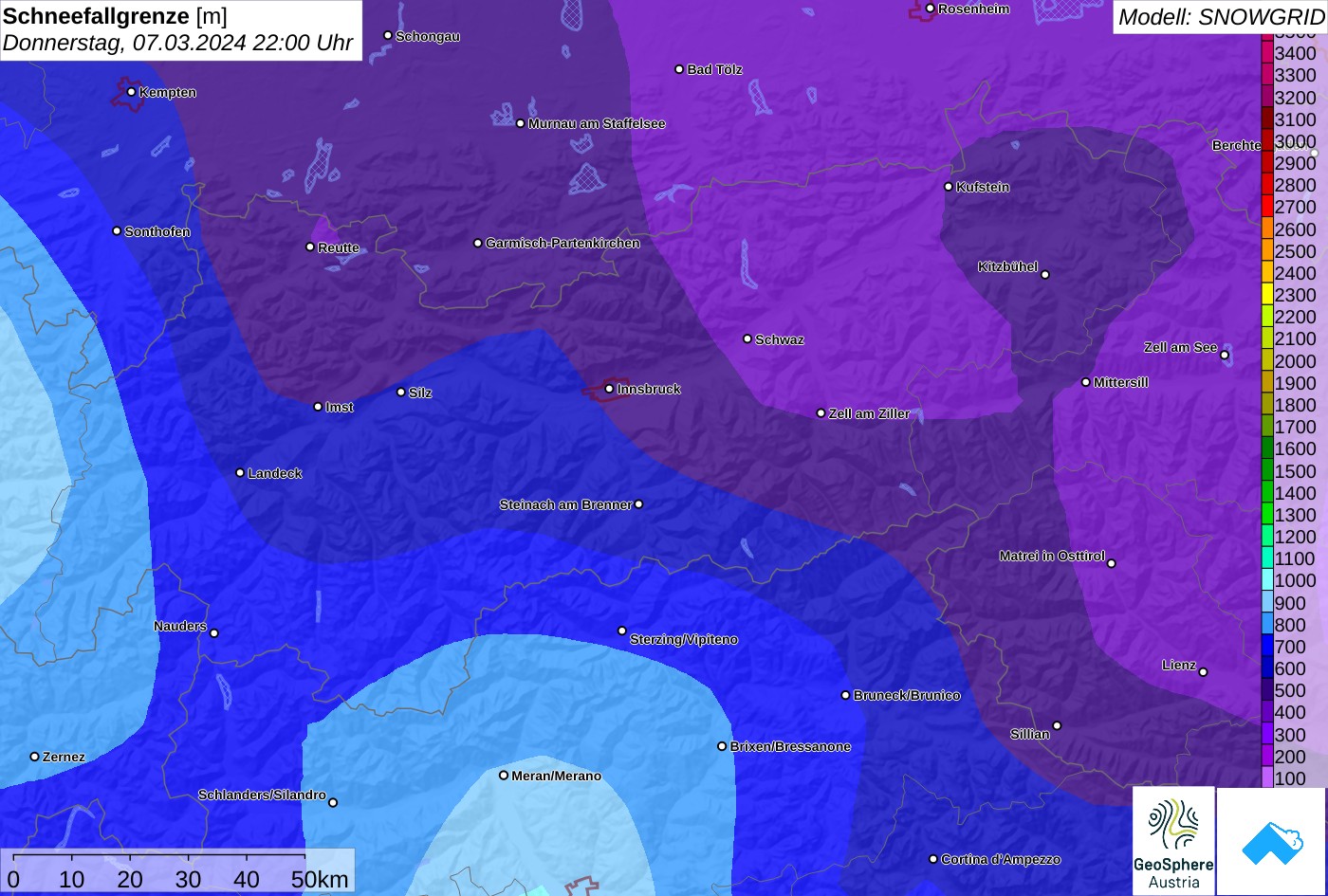Viewport: 1328px width, 896px height.
Task: Click the 1200 legend value
Action: coord(1295,537)
